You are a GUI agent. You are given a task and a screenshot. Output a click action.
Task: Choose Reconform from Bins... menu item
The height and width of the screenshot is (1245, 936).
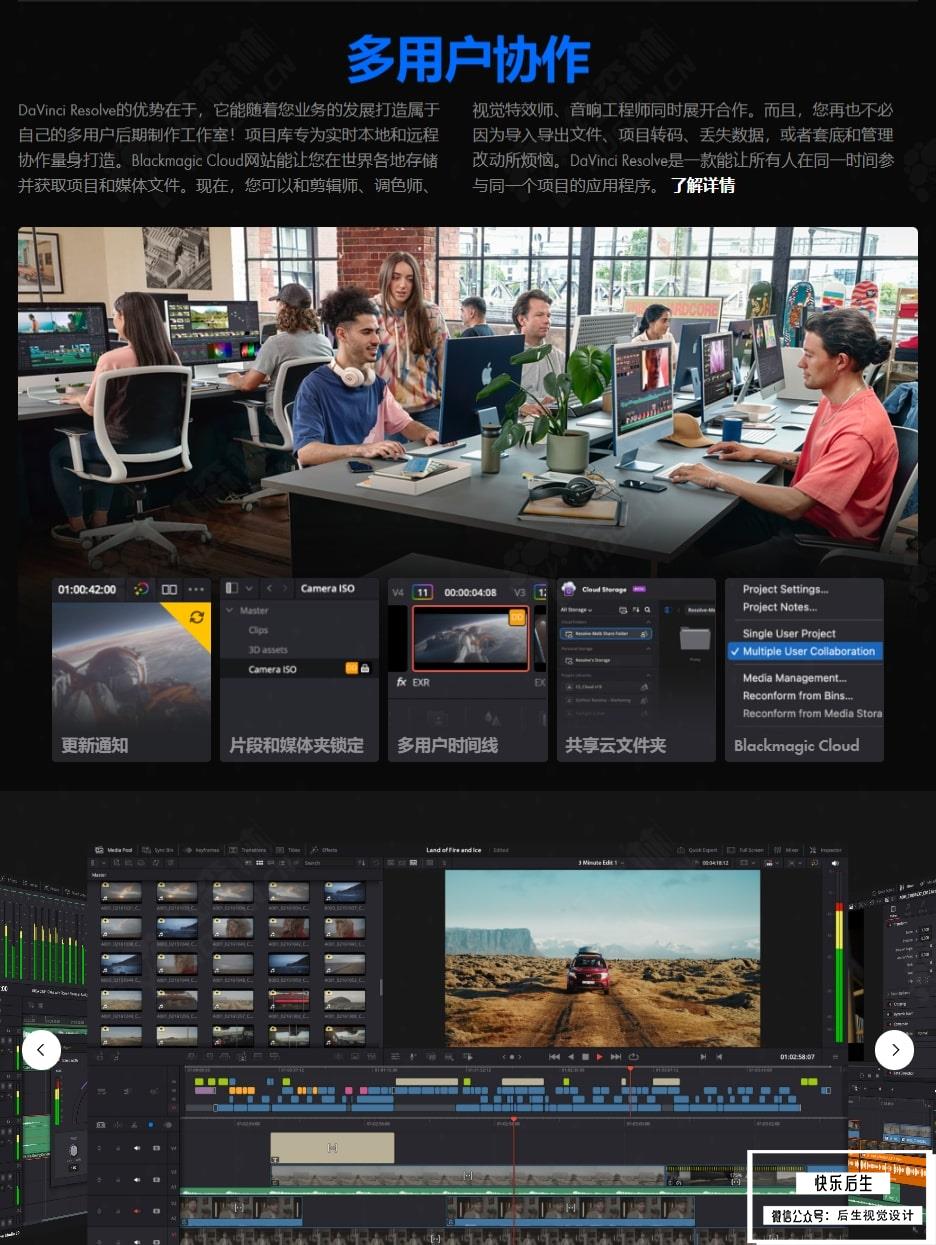click(798, 695)
